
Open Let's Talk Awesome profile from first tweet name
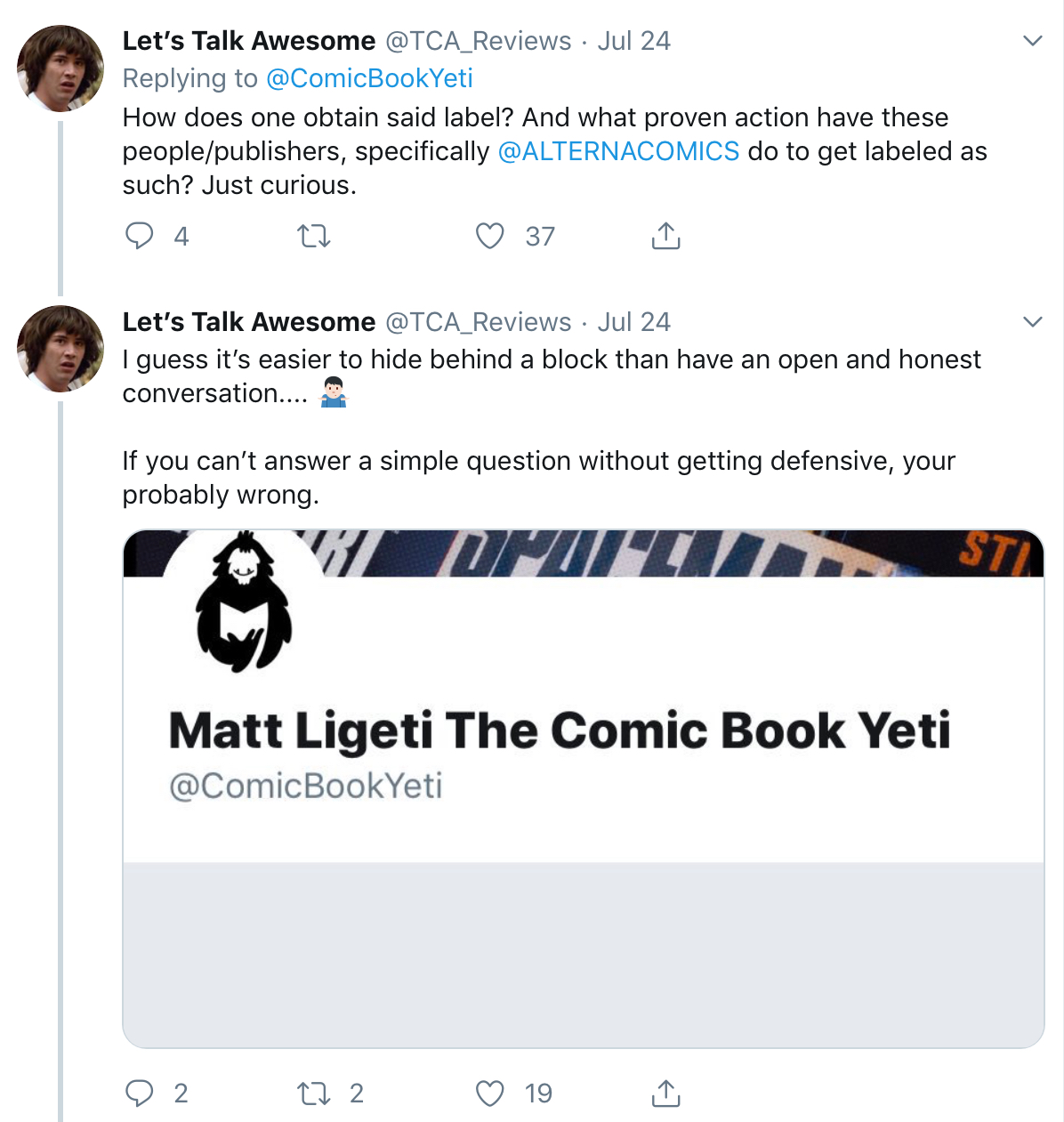(249, 41)
